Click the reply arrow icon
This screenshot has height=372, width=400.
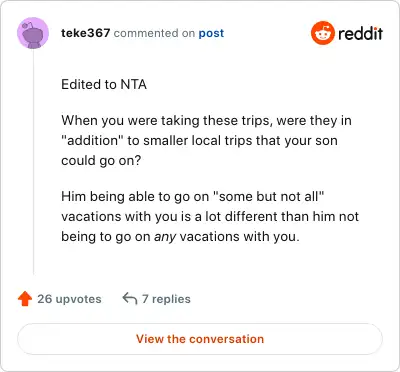pyautogui.click(x=130, y=299)
